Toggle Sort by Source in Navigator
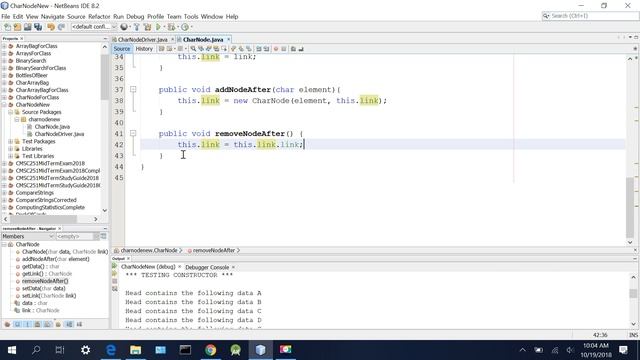 point(79,324)
